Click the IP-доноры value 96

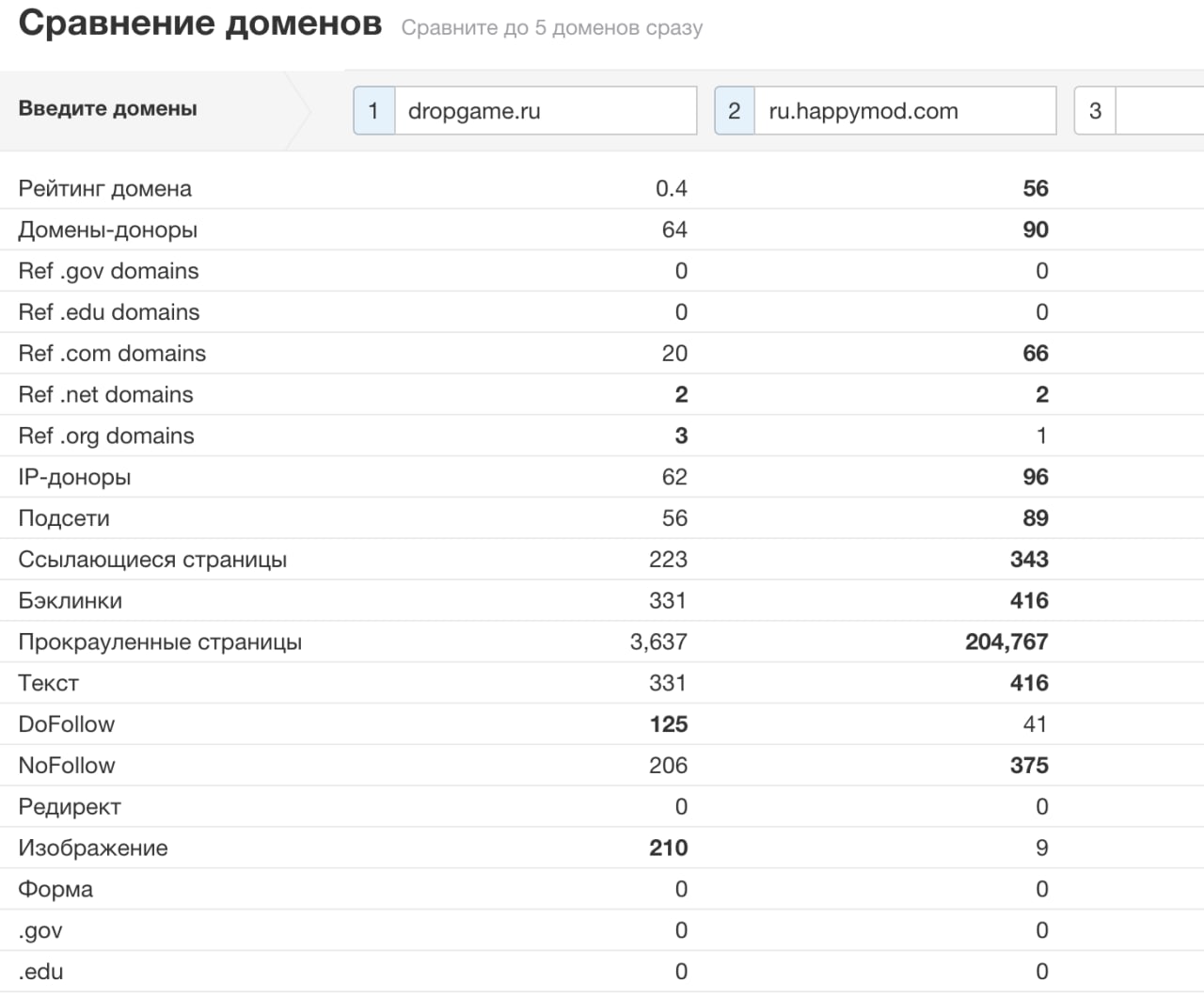point(1036,477)
